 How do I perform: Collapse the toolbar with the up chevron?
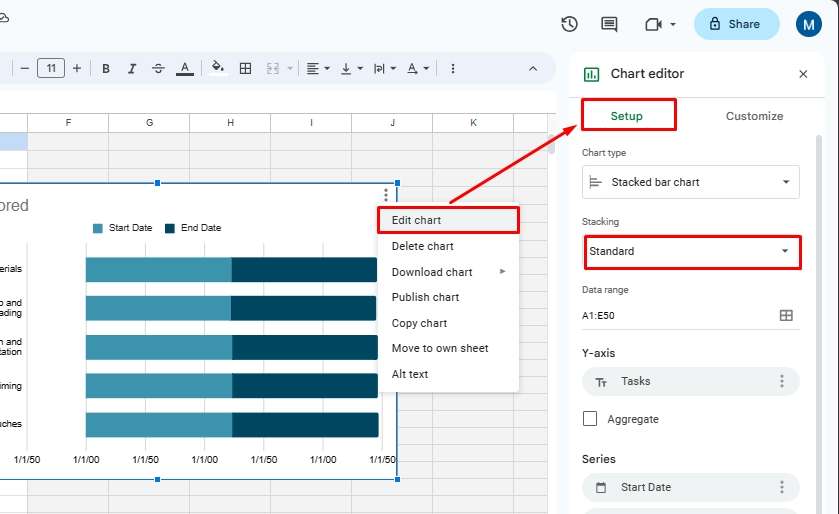(x=533, y=68)
